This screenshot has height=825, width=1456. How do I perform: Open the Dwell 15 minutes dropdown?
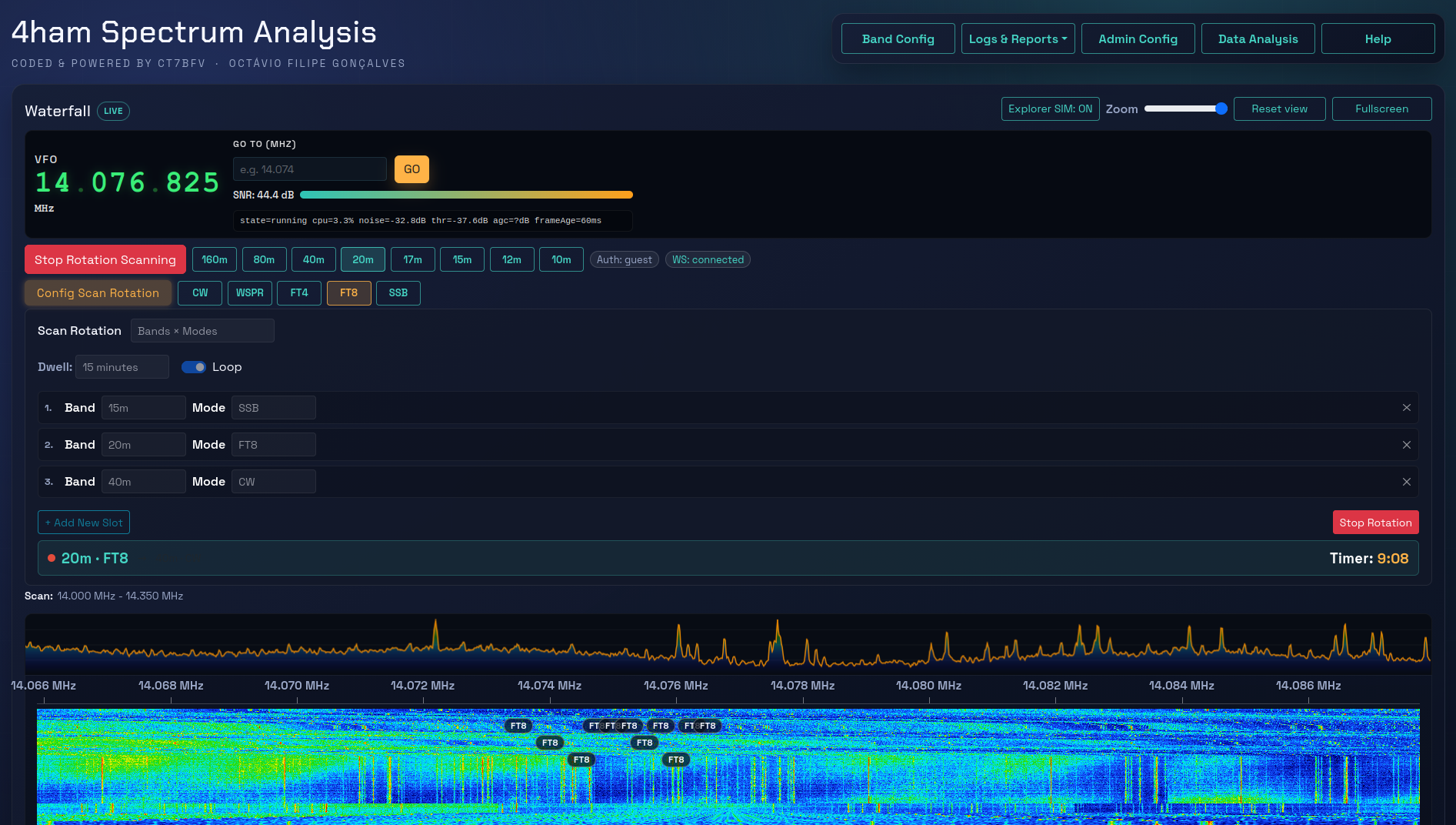click(122, 367)
